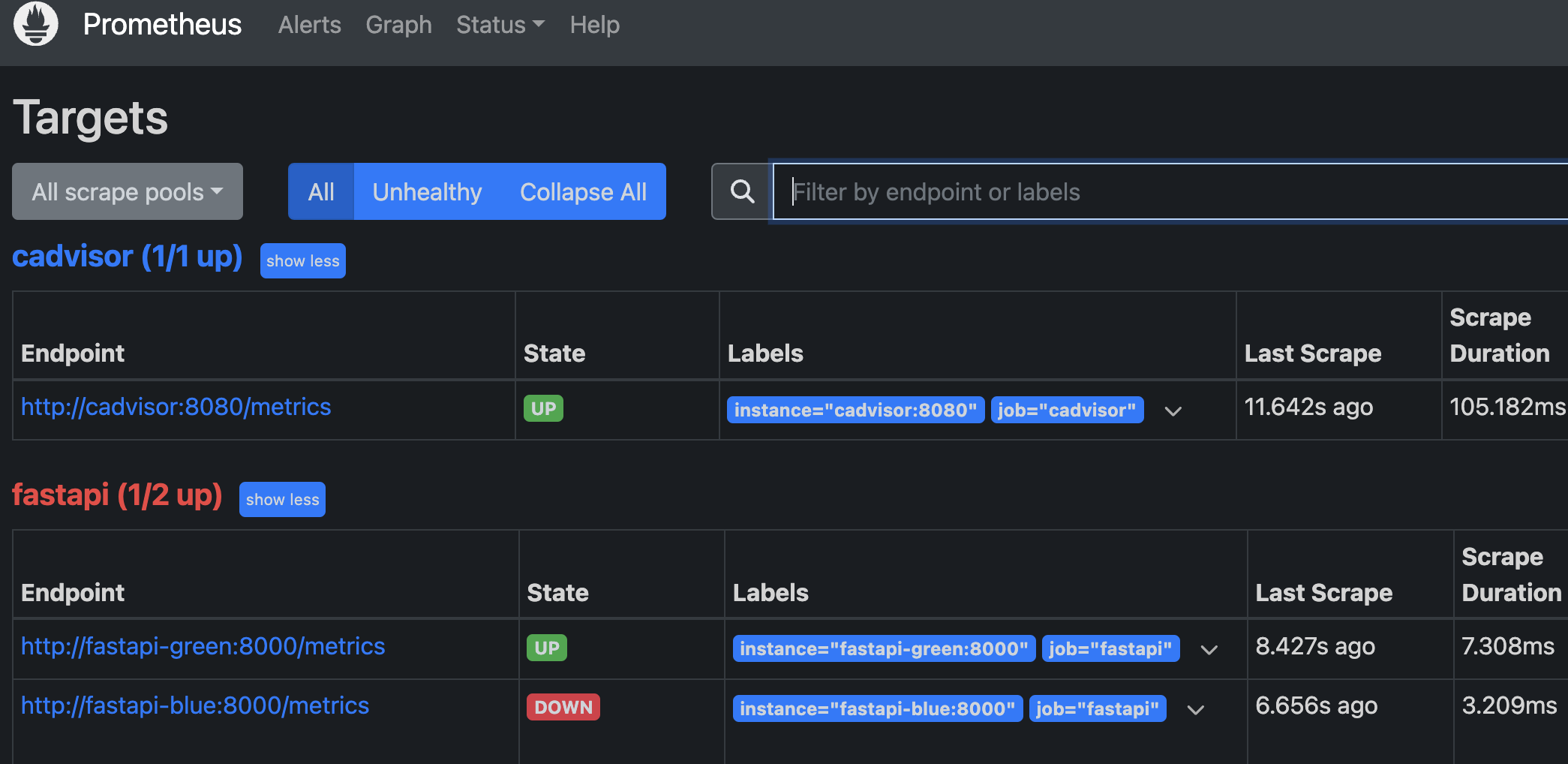
Task: Open the All scrape pools dropdown
Action: point(128,191)
